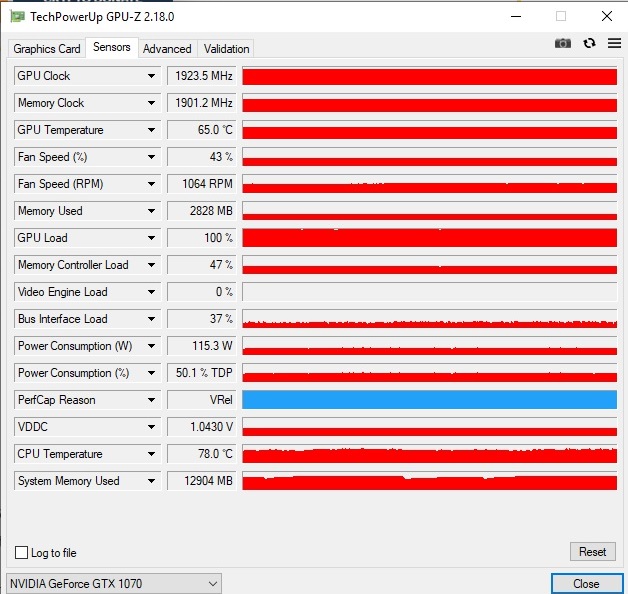Click the GPU Clock red history graph
Viewport: 628px width, 594px height.
pyautogui.click(x=429, y=76)
